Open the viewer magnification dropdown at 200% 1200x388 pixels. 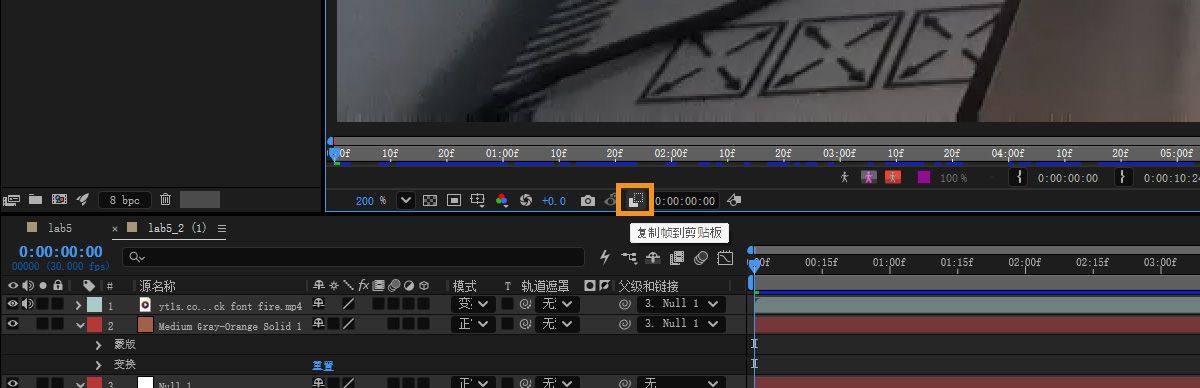click(405, 200)
